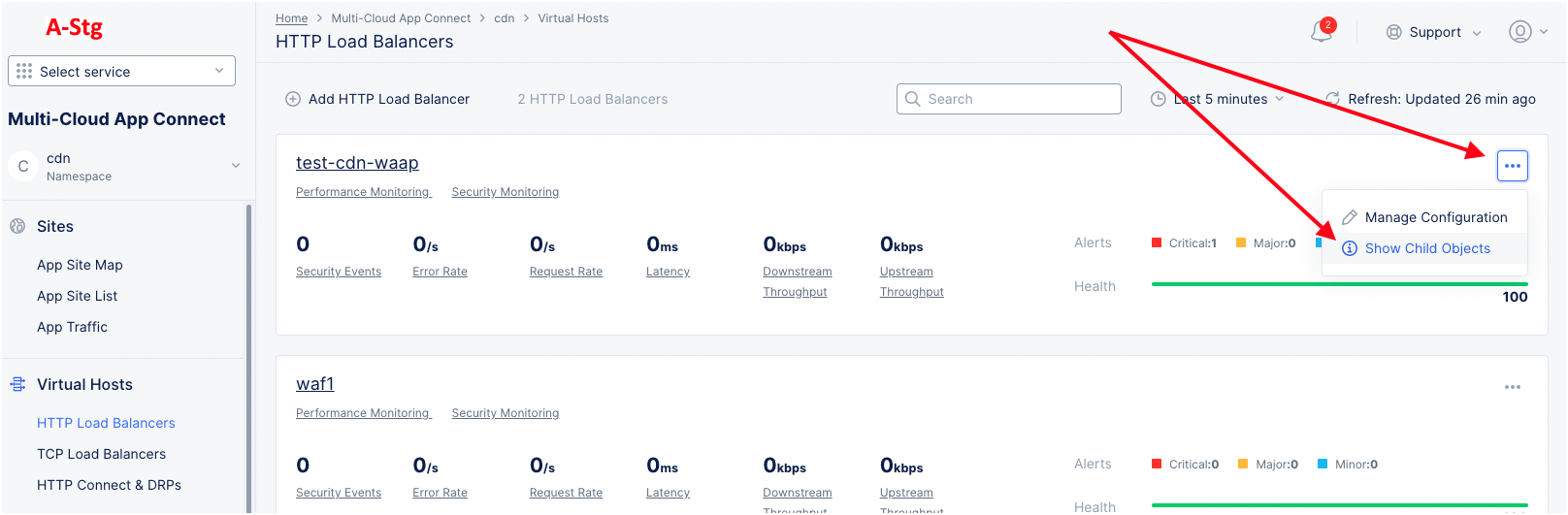Click the blue Minor:0 swatch for waf1
This screenshot has height=515, width=1568.
pos(1323,464)
